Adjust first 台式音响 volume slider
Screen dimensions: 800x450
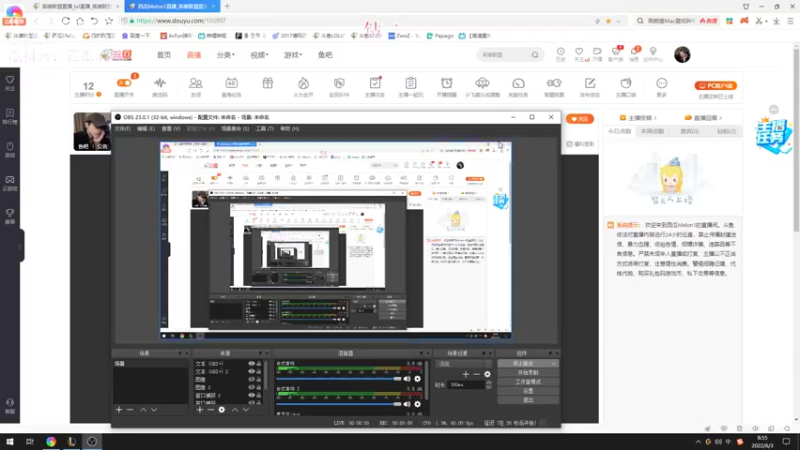click(339, 379)
